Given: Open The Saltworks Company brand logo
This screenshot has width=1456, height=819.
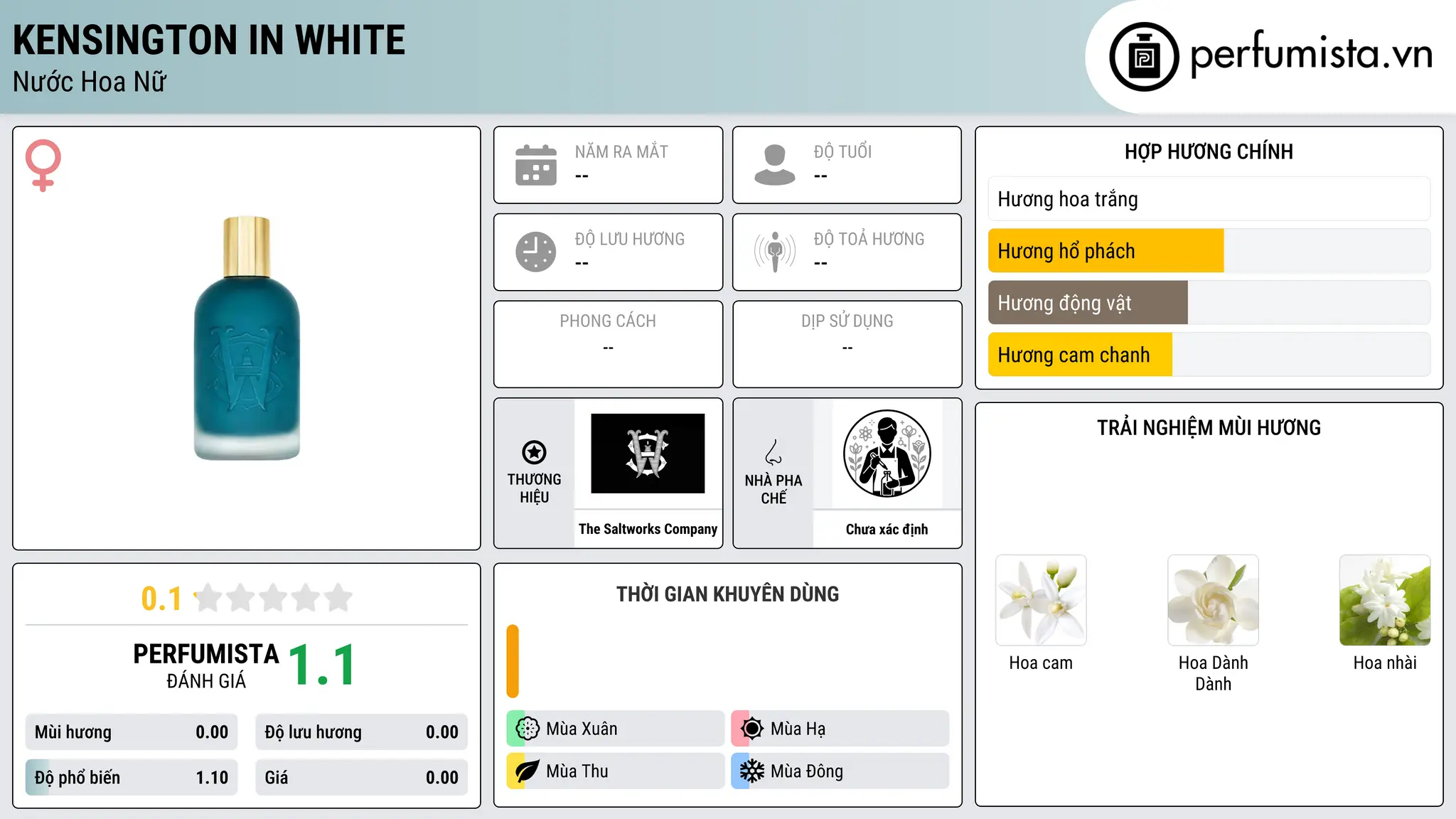Looking at the screenshot, I should [648, 454].
